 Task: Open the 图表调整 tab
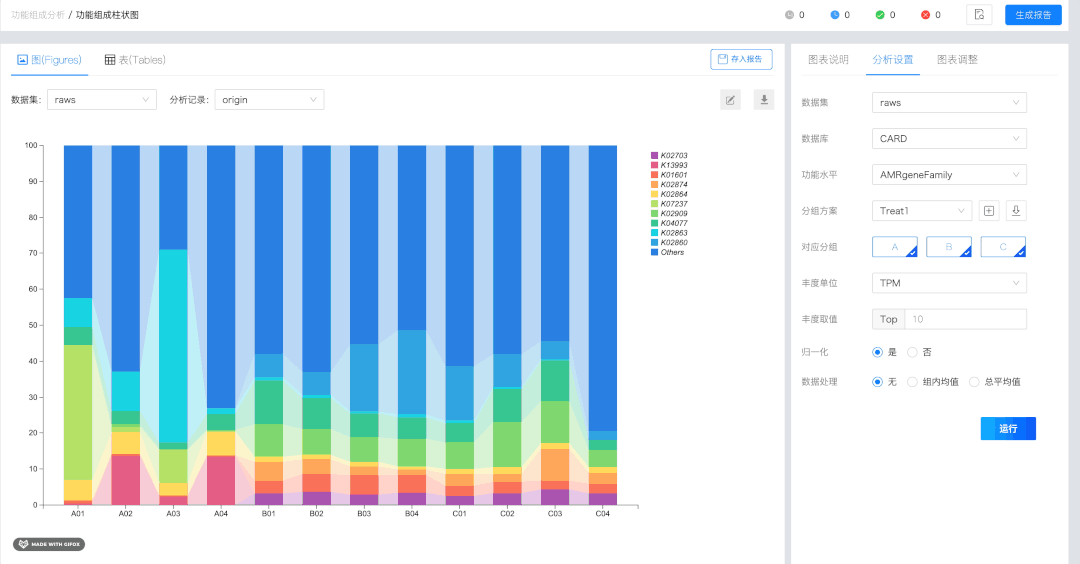[x=957, y=60]
